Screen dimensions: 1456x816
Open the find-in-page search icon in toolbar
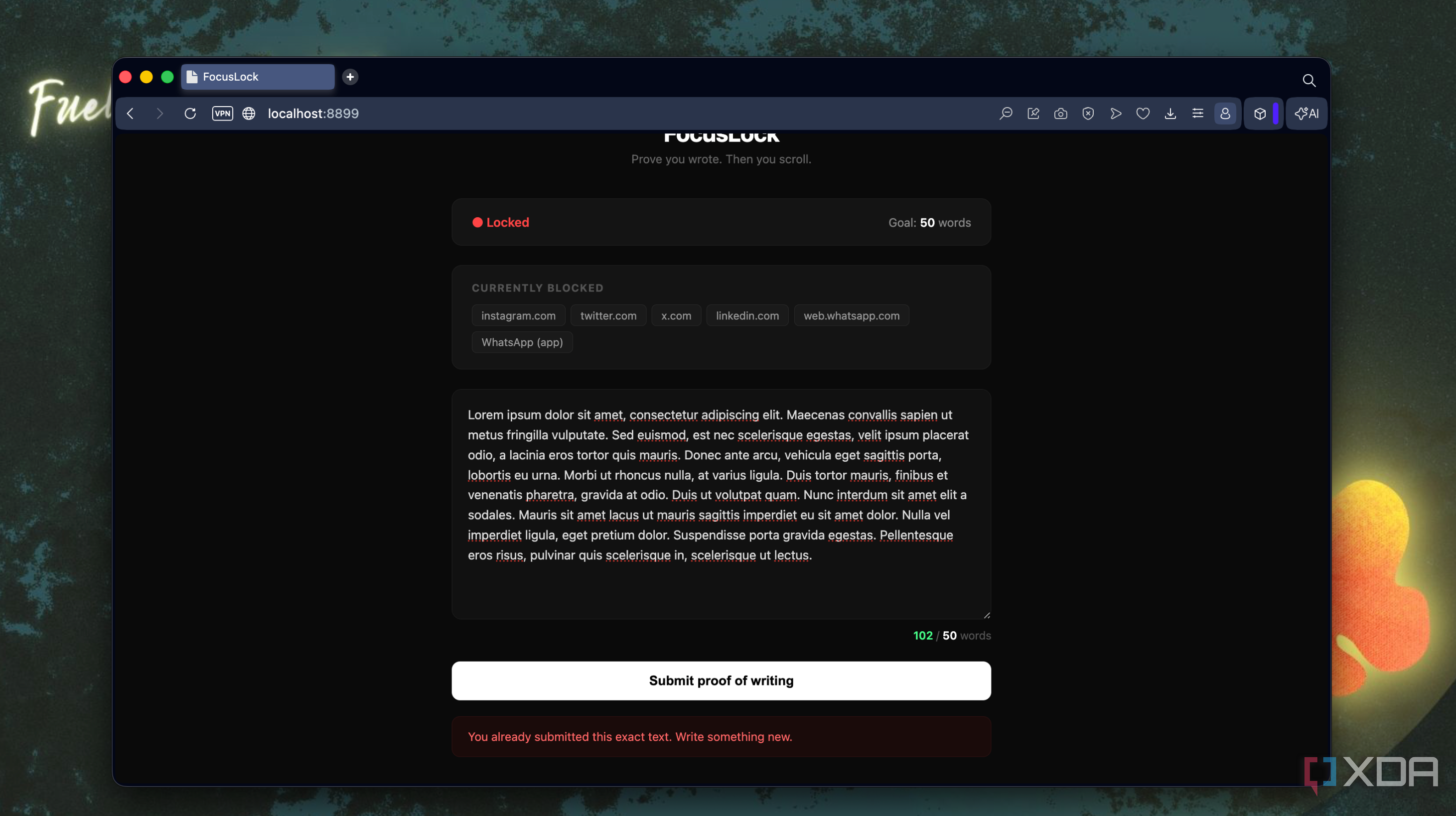click(x=1006, y=114)
